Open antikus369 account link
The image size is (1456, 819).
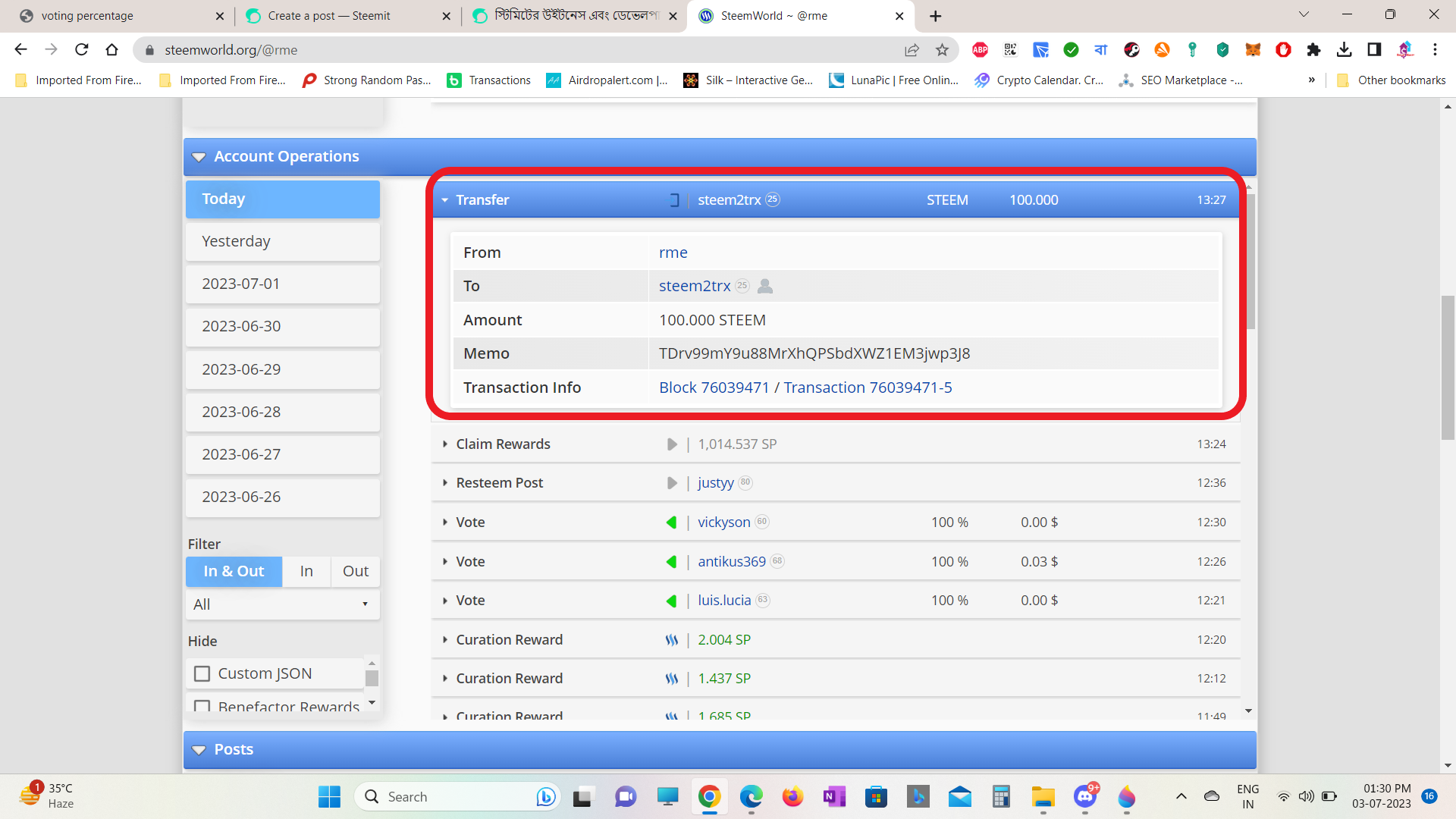coord(731,562)
